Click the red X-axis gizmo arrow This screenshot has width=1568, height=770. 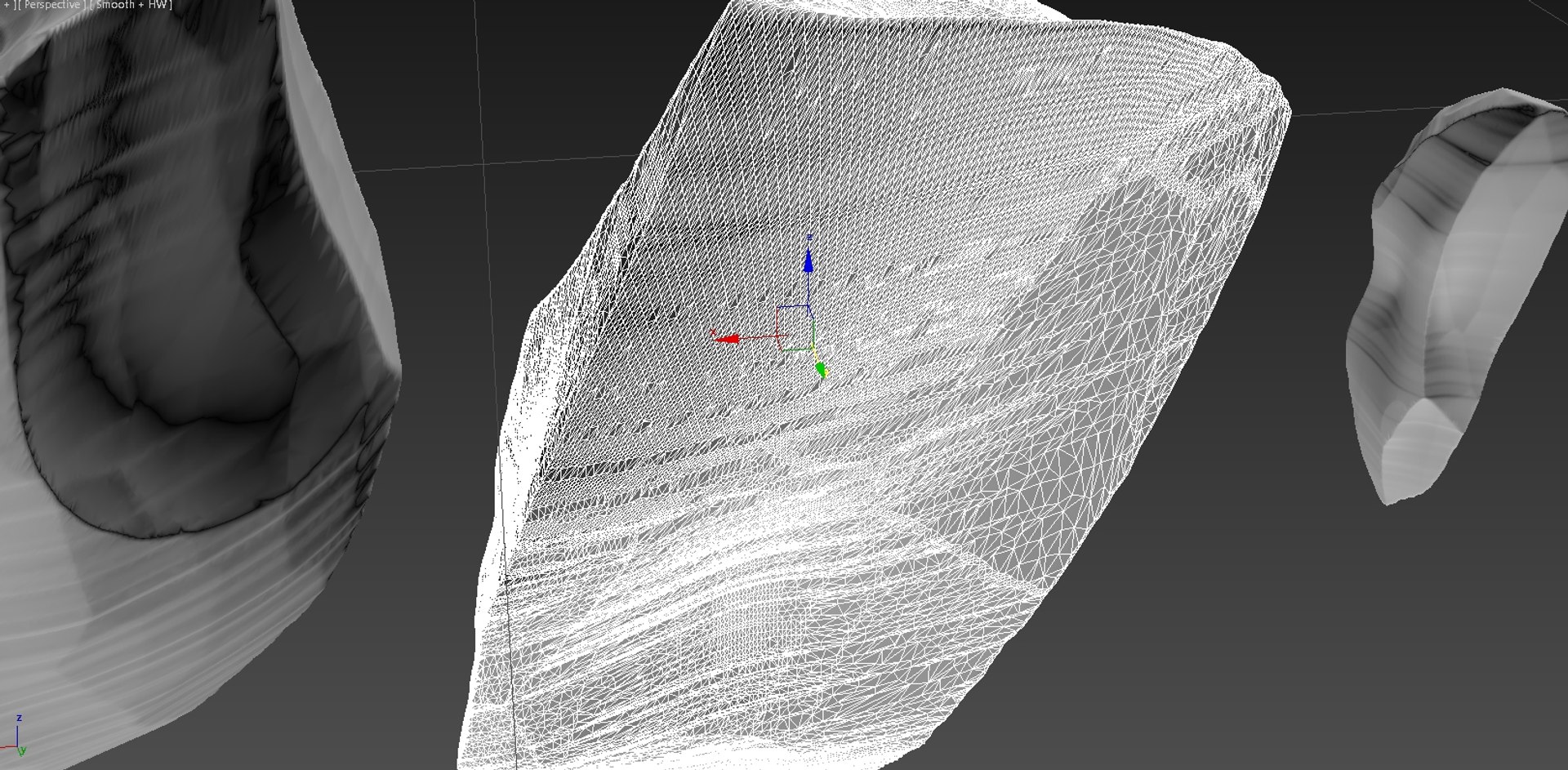(x=726, y=338)
